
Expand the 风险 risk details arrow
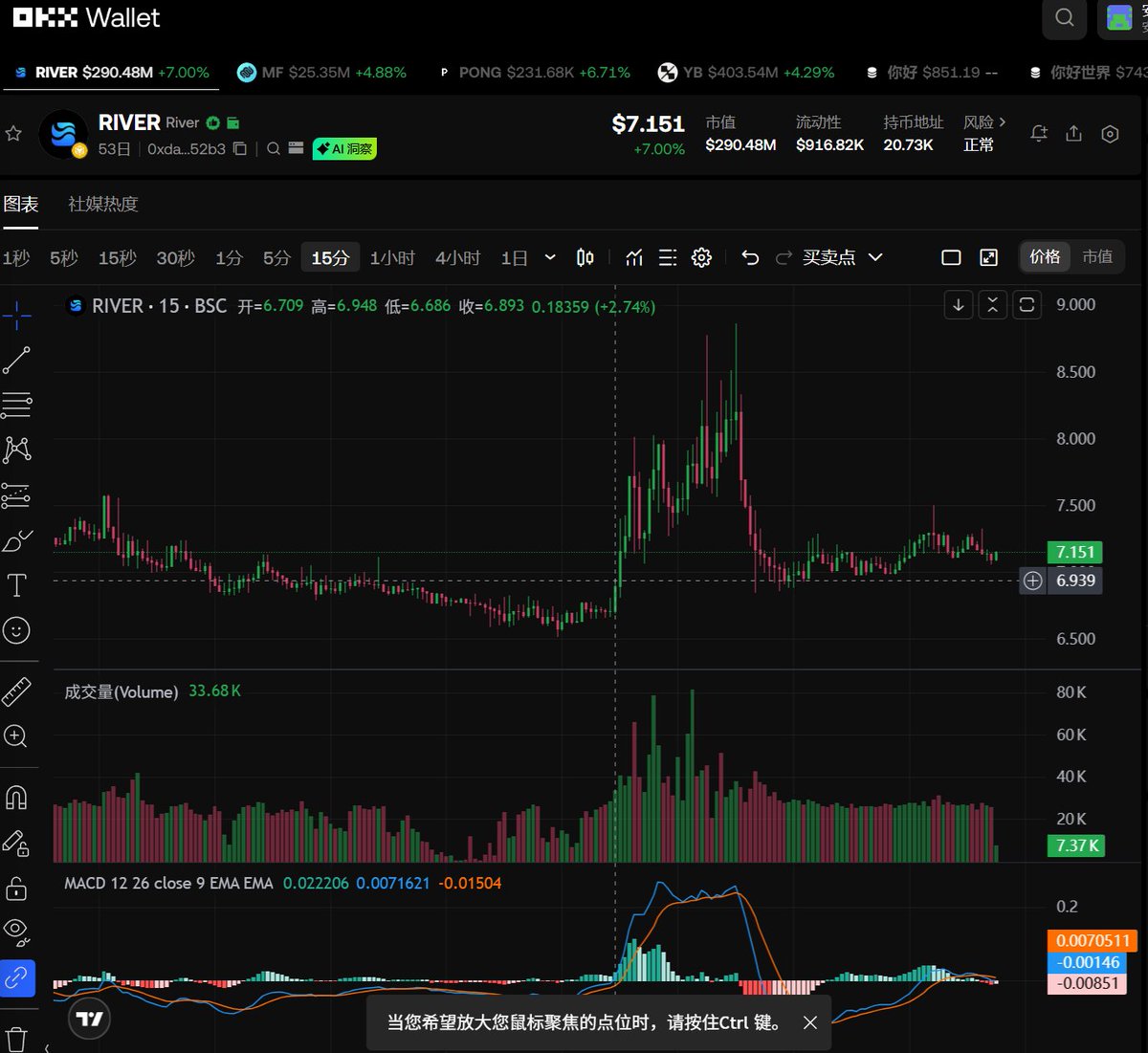pyautogui.click(x=1002, y=121)
